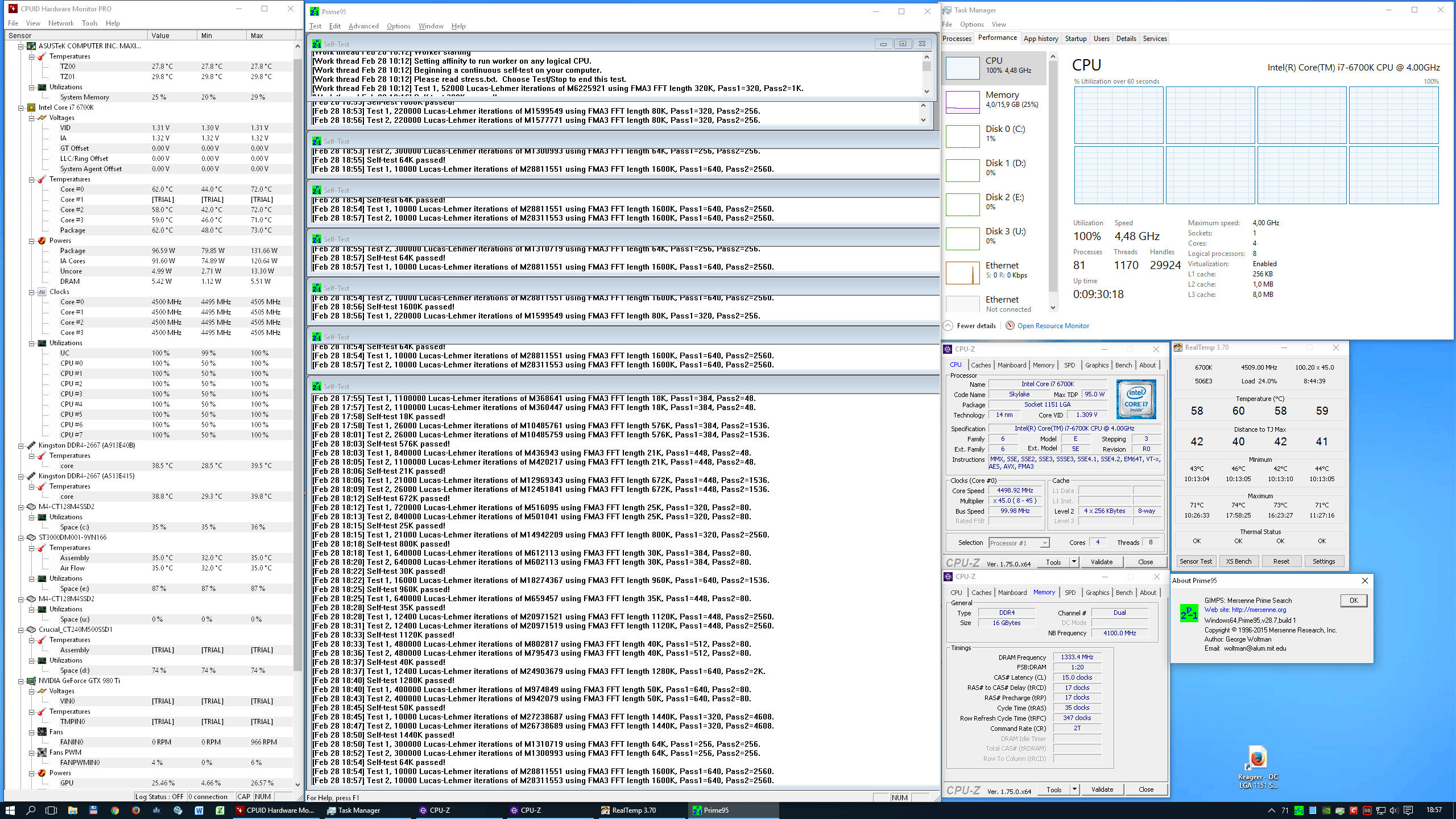This screenshot has height=819, width=1456.
Task: Click the HWMonitor vertical scrollbar
Action: pos(297,364)
